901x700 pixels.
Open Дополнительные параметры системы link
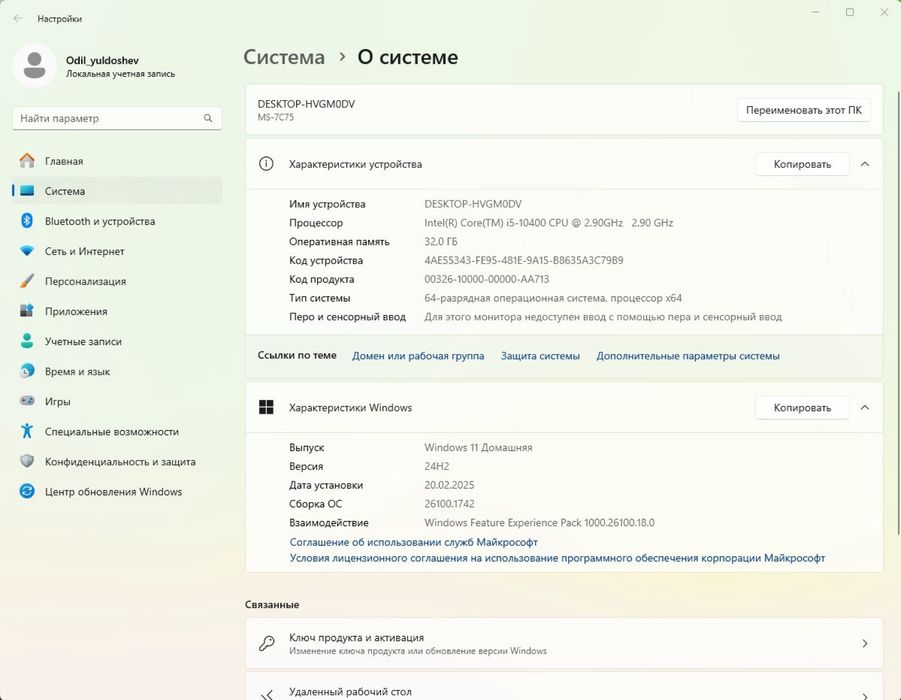coord(687,355)
